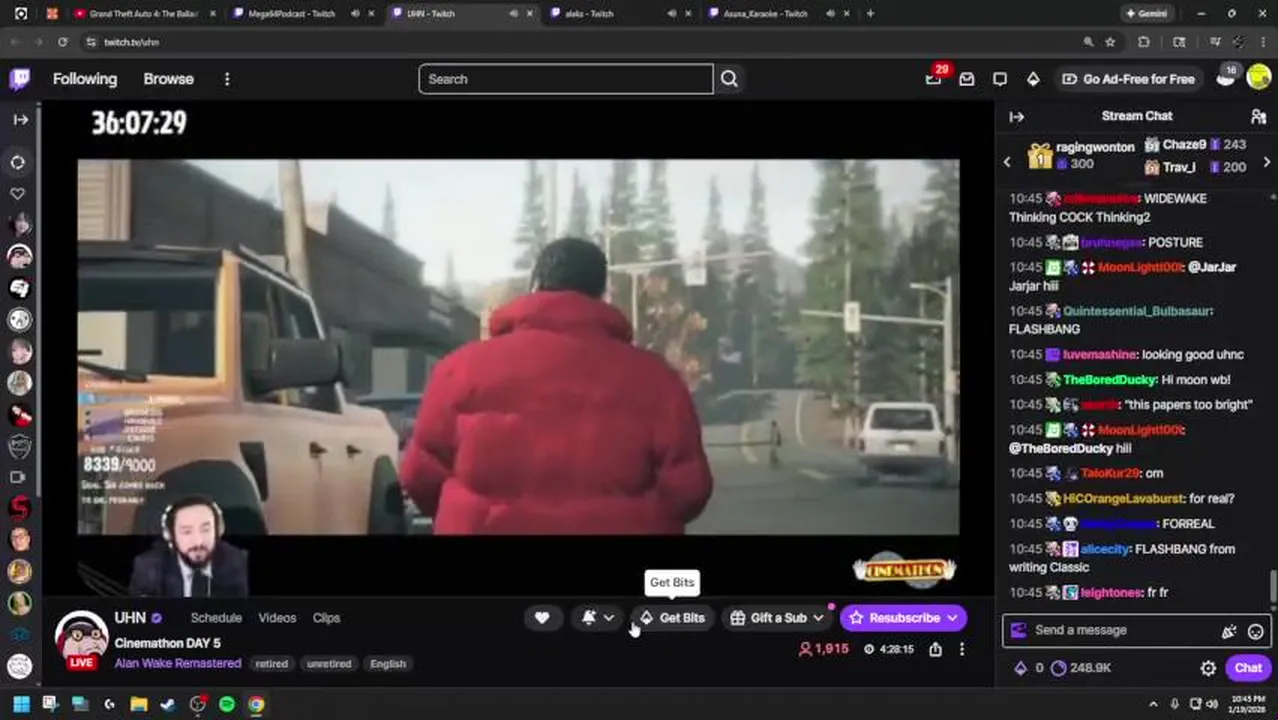Click username TheBoredDucky in chat
The image size is (1278, 720).
coord(1110,380)
